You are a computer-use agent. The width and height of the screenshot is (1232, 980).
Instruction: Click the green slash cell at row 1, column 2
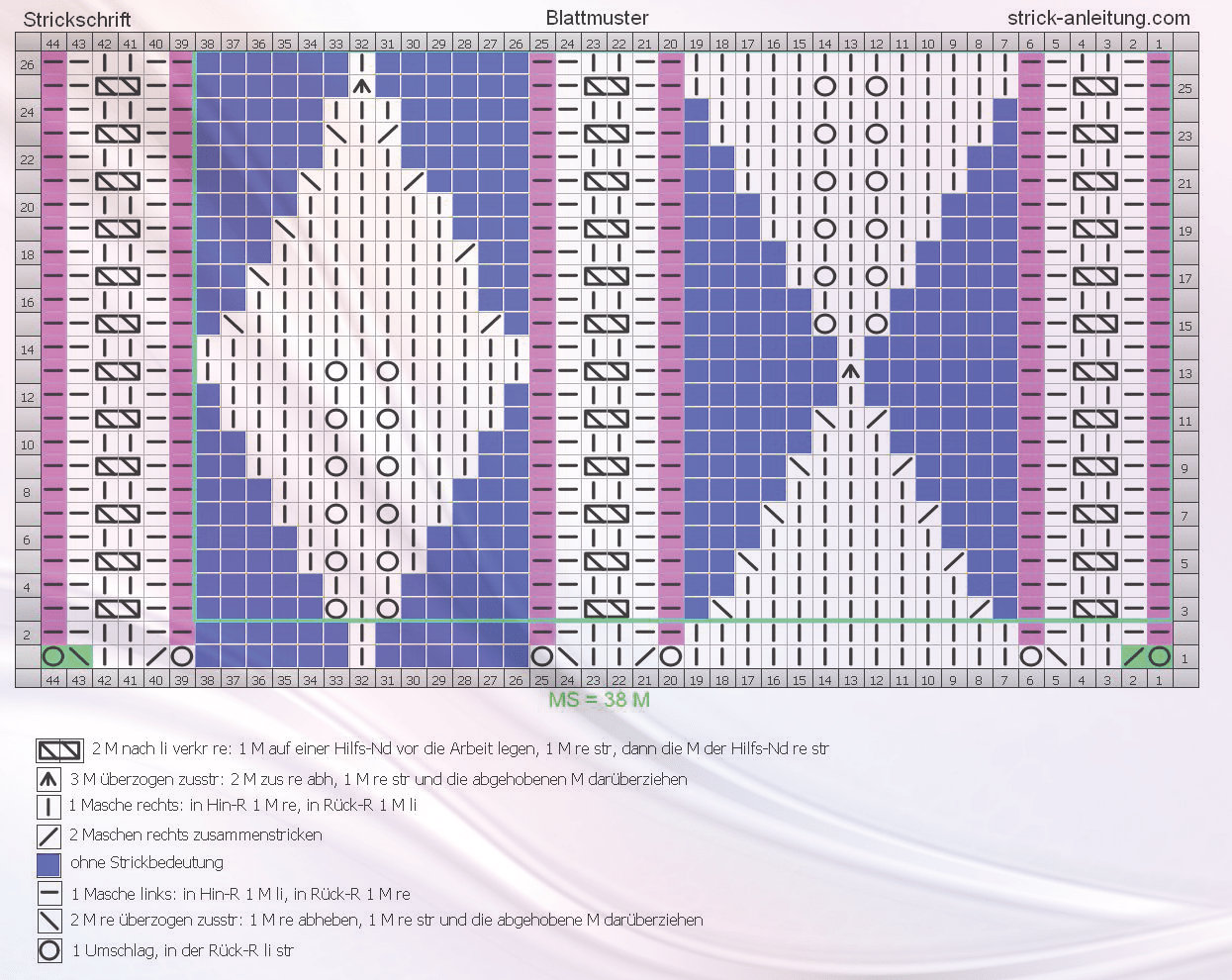(1134, 656)
